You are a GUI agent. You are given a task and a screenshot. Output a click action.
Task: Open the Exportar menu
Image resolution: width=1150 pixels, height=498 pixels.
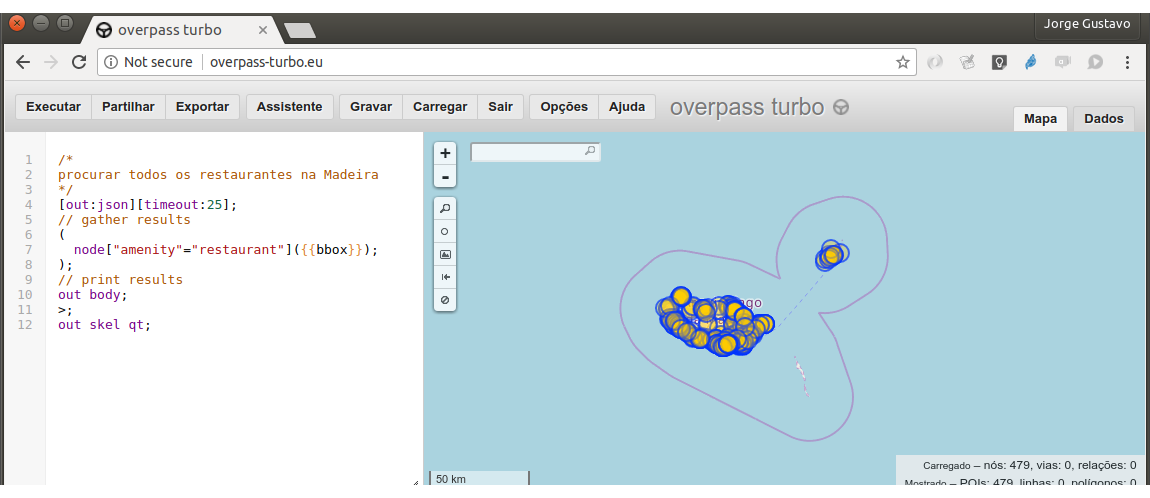pyautogui.click(x=202, y=107)
